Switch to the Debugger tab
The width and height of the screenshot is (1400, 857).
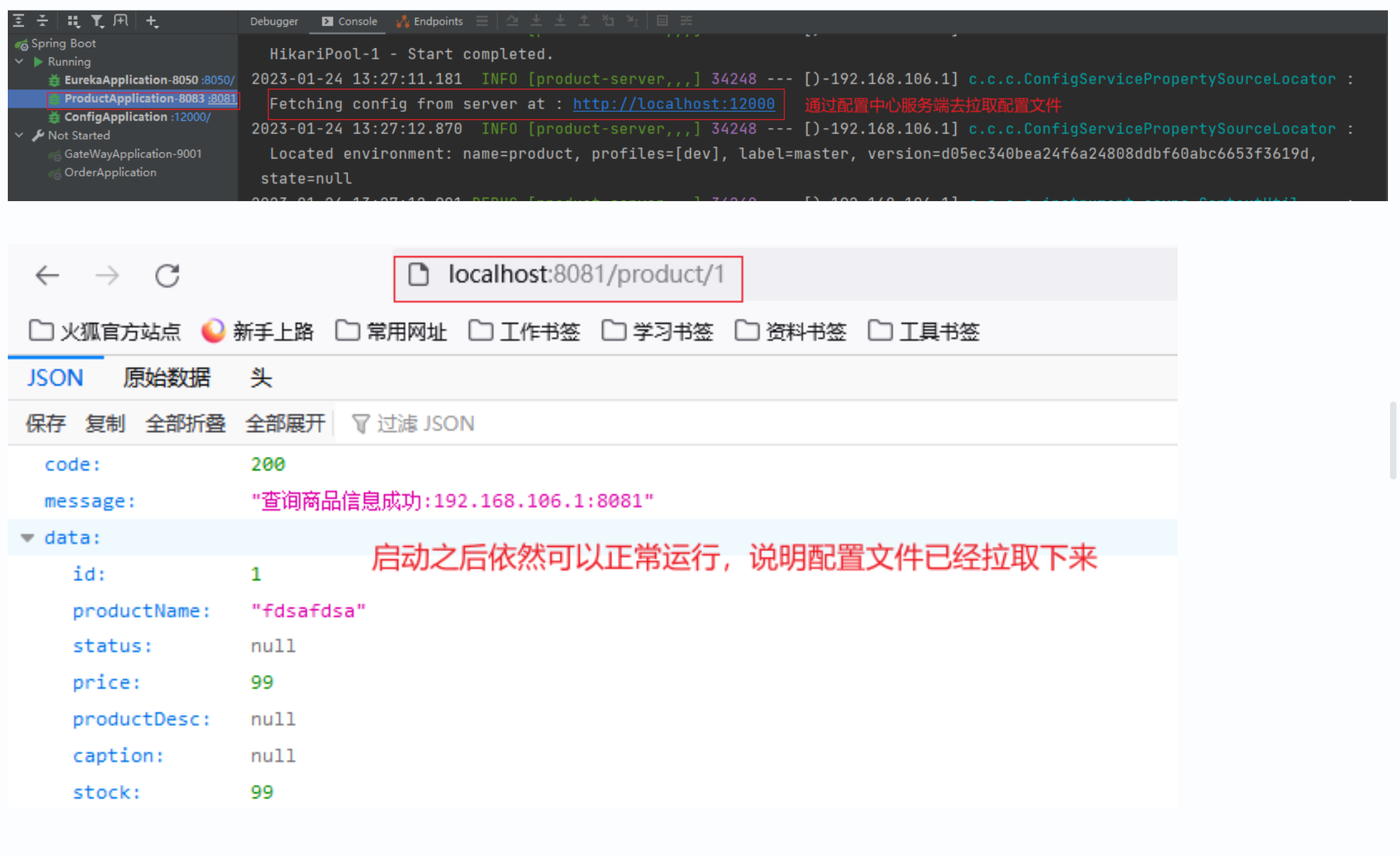274,21
